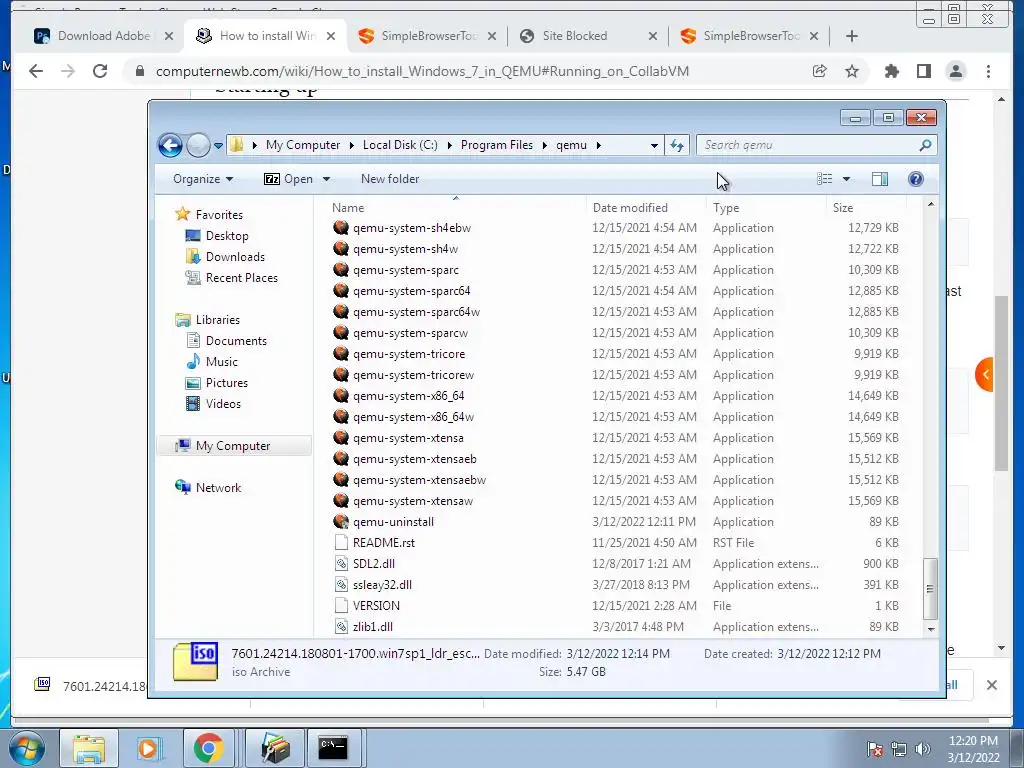Image resolution: width=1024 pixels, height=768 pixels.
Task: Expand the arrow after qemu in breadcrumb
Action: click(598, 145)
